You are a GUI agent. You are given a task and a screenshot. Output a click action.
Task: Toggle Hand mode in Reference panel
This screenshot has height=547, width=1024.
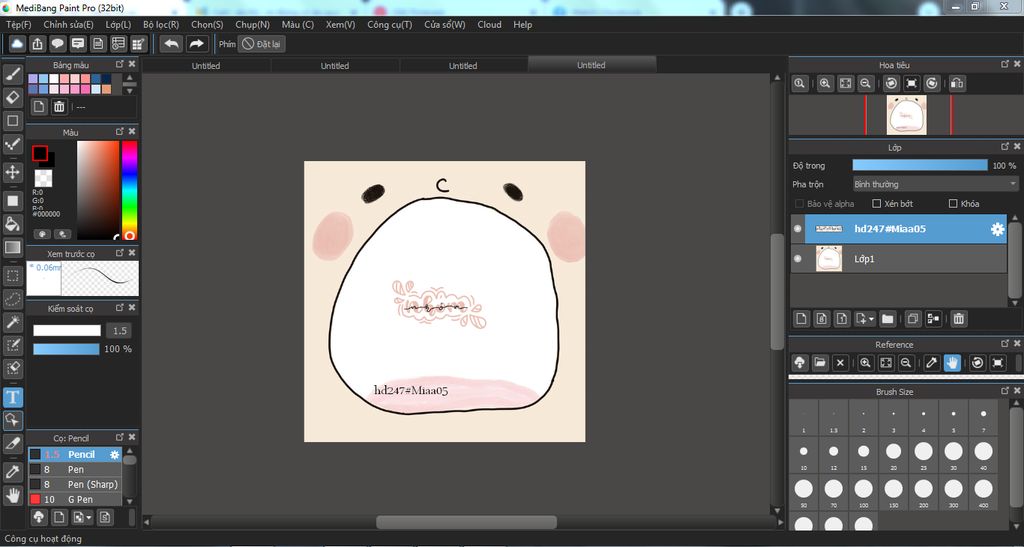pyautogui.click(x=952, y=362)
